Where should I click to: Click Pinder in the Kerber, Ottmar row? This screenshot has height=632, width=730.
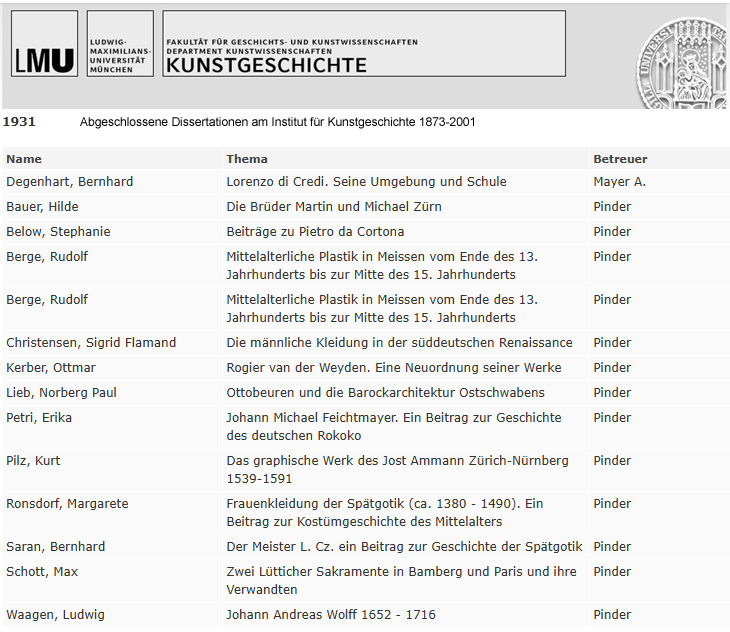612,368
